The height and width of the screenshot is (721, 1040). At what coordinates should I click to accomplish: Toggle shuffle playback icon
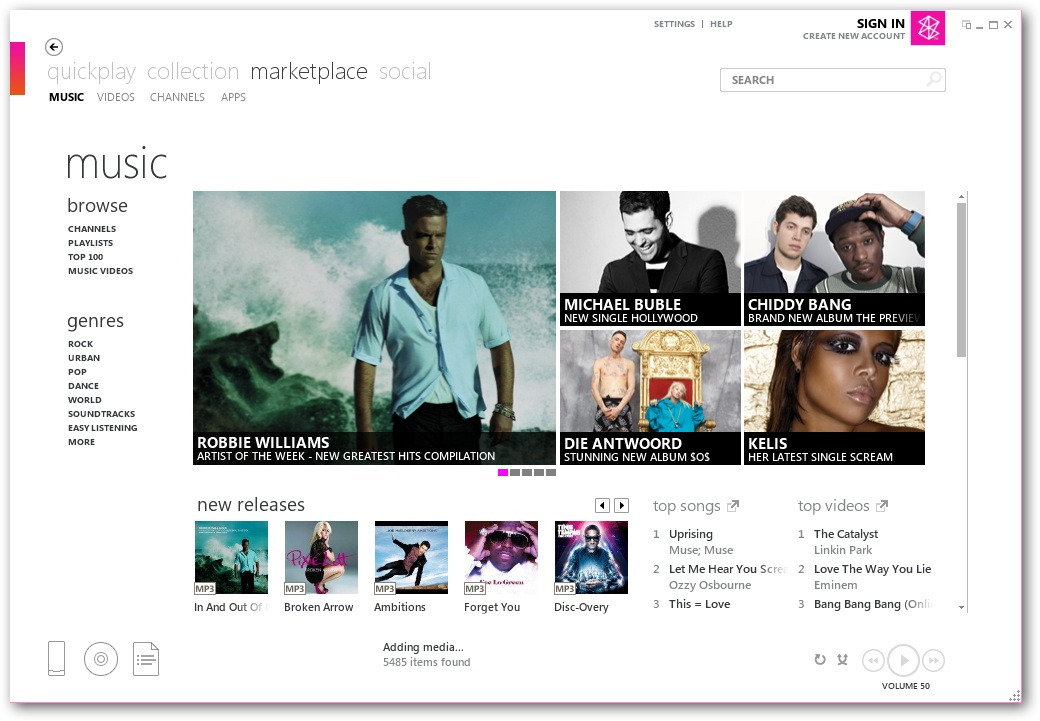[x=842, y=659]
